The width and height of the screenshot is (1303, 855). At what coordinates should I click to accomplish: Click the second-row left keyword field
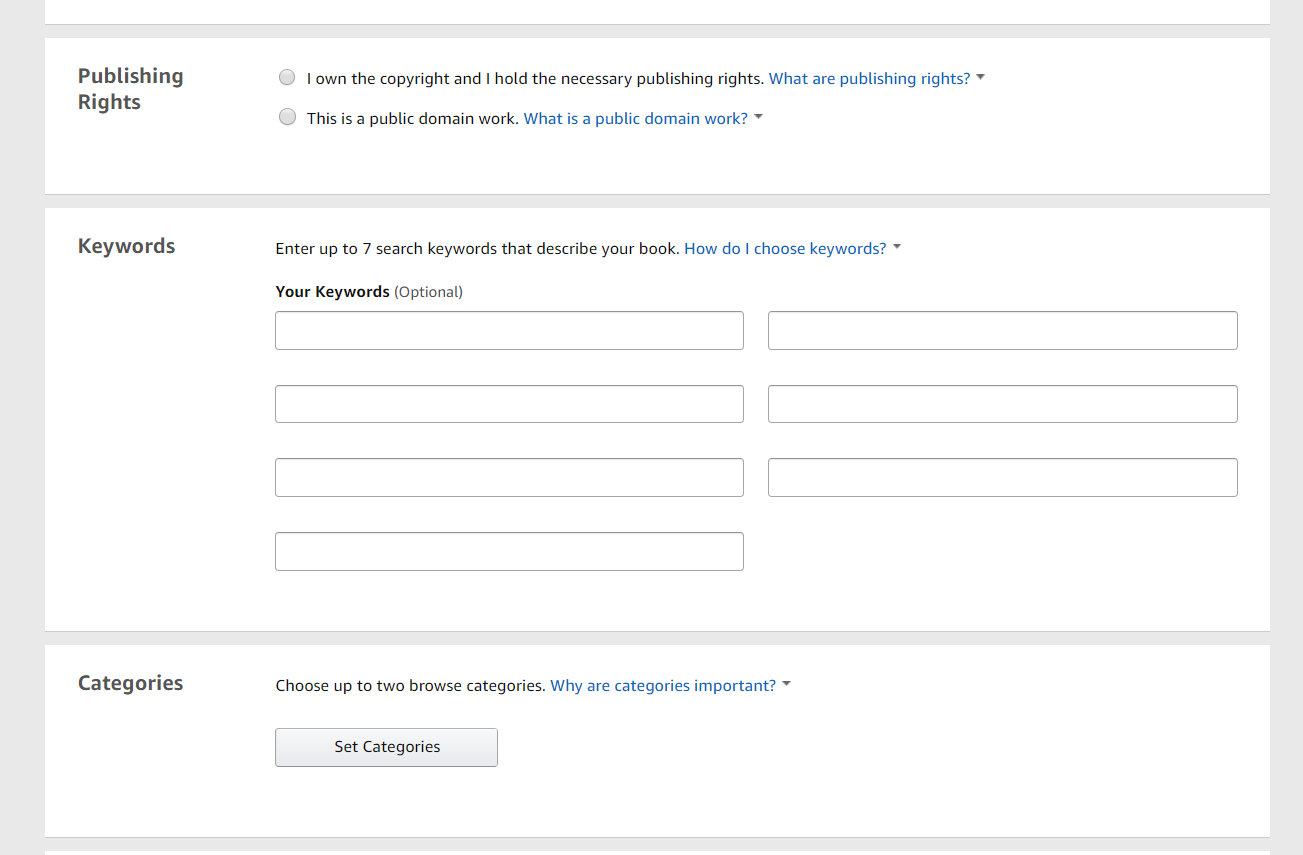click(509, 404)
